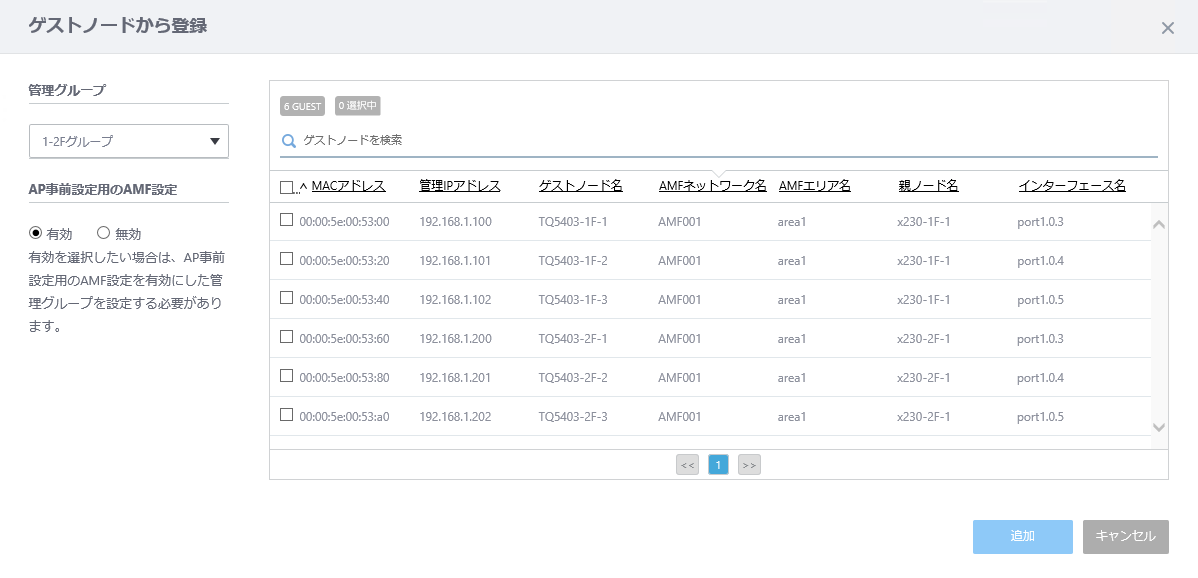
Task: Select the 無効 radio button
Action: tap(103, 234)
